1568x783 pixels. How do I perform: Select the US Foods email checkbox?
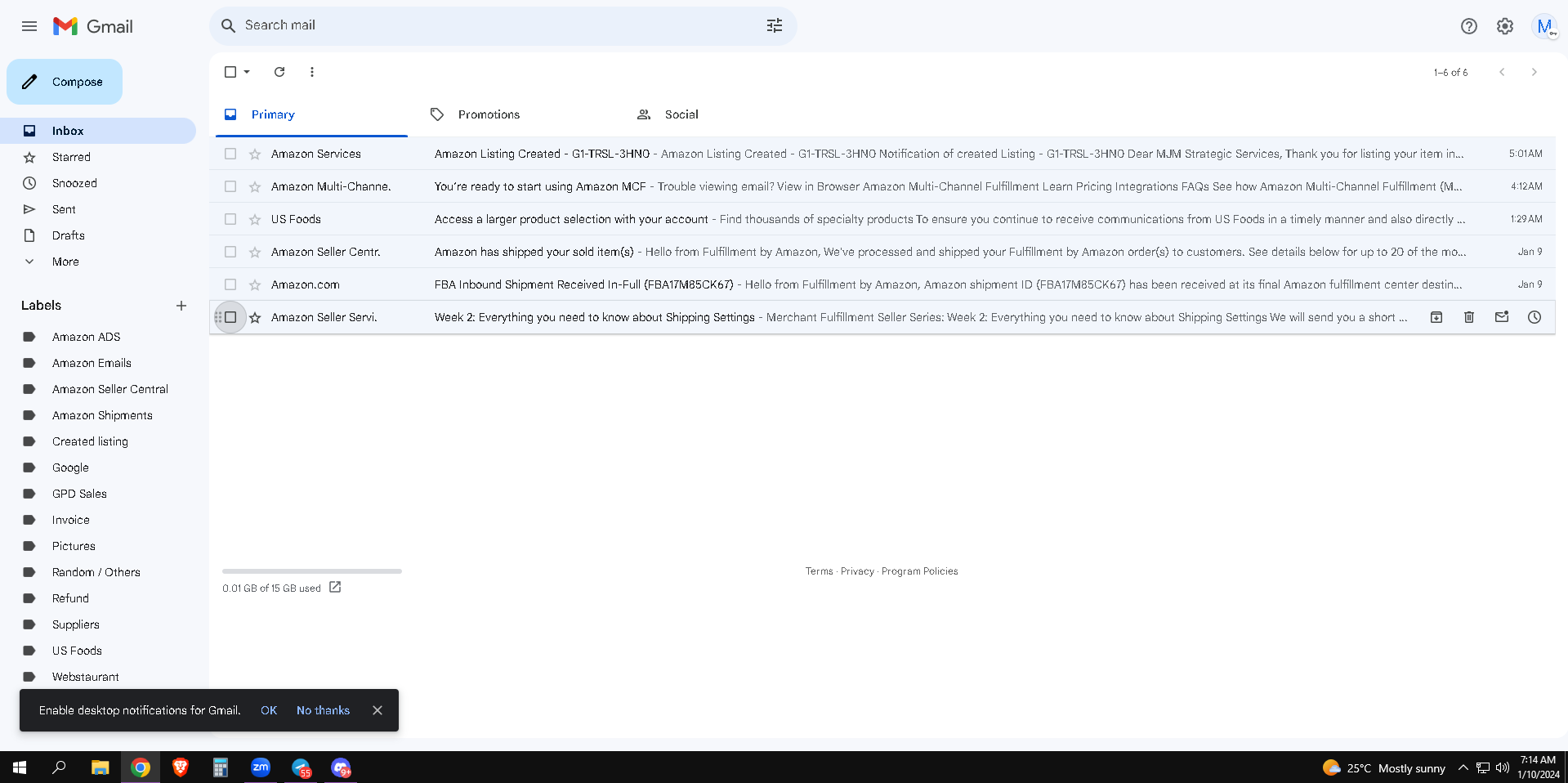[x=230, y=219]
